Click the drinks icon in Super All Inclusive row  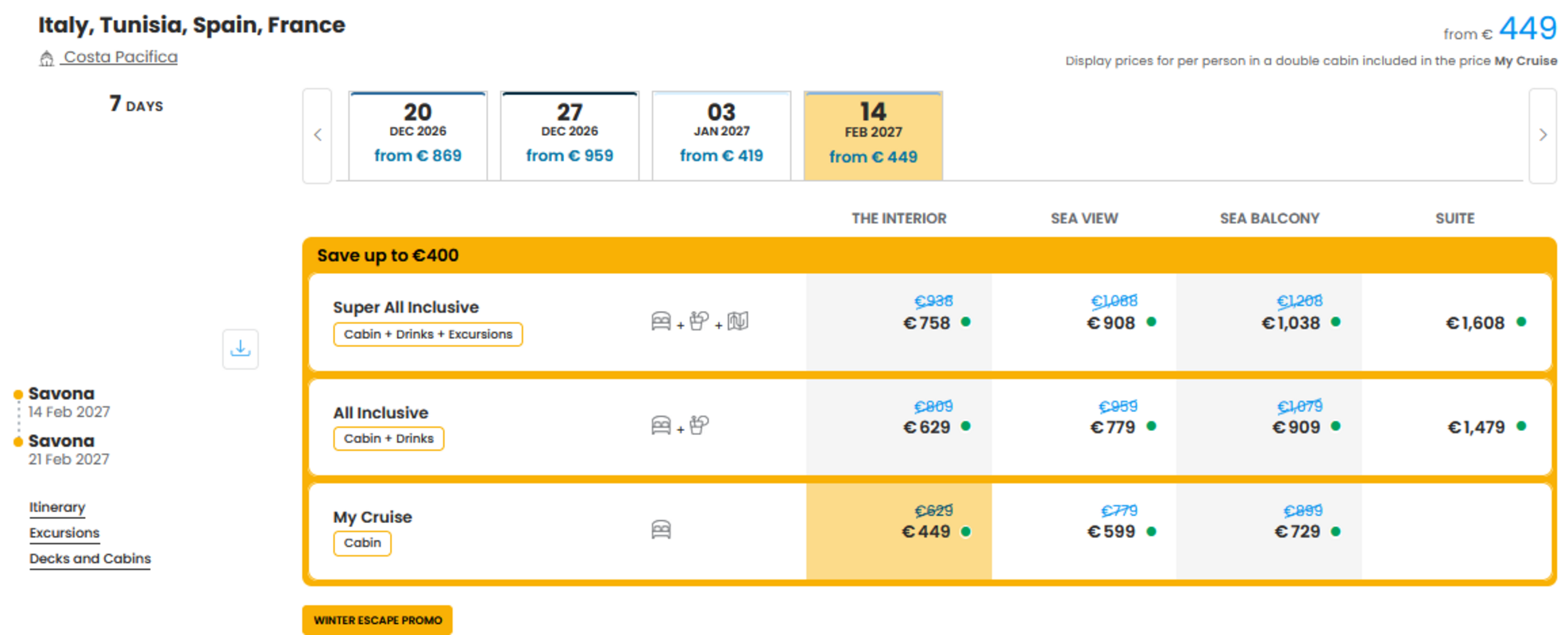[699, 321]
